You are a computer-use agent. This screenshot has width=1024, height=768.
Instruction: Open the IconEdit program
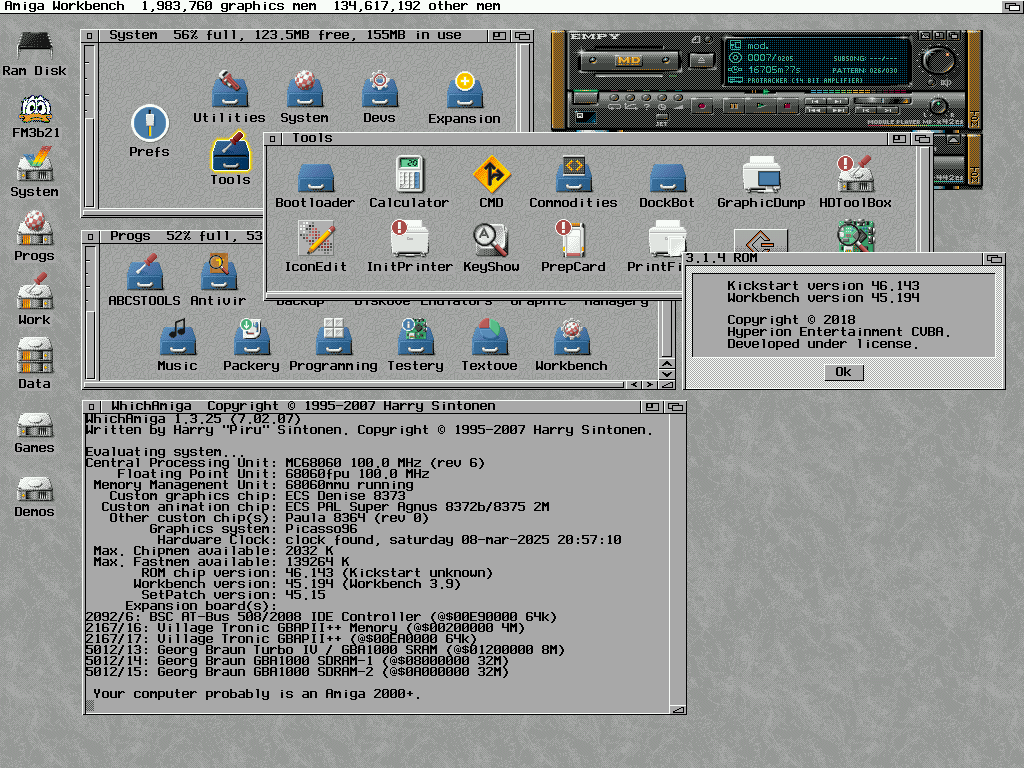[x=315, y=240]
